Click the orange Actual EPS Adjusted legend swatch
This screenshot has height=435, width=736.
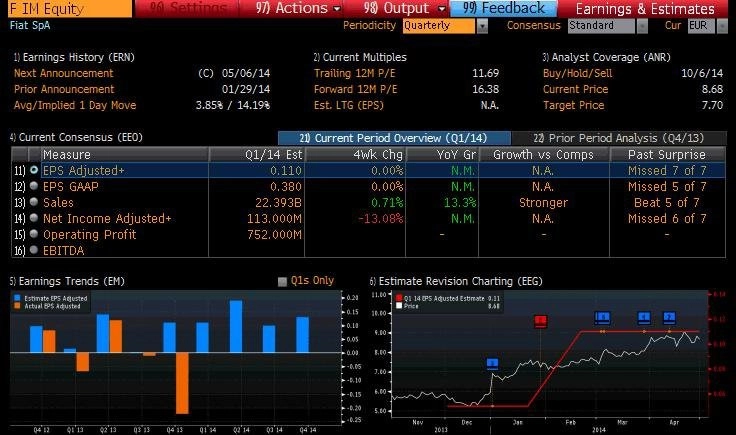17,306
